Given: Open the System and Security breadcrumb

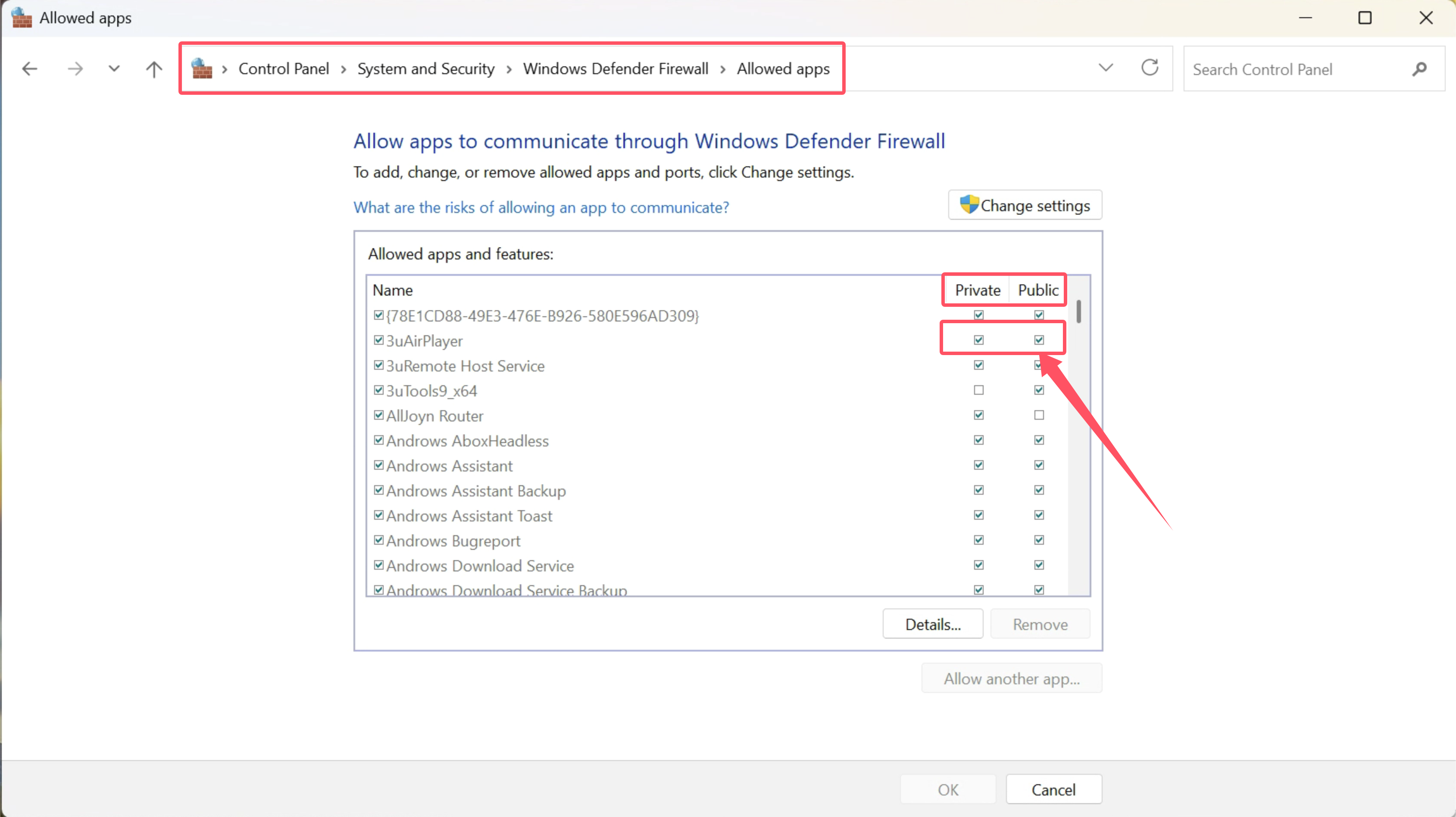Looking at the screenshot, I should [425, 69].
